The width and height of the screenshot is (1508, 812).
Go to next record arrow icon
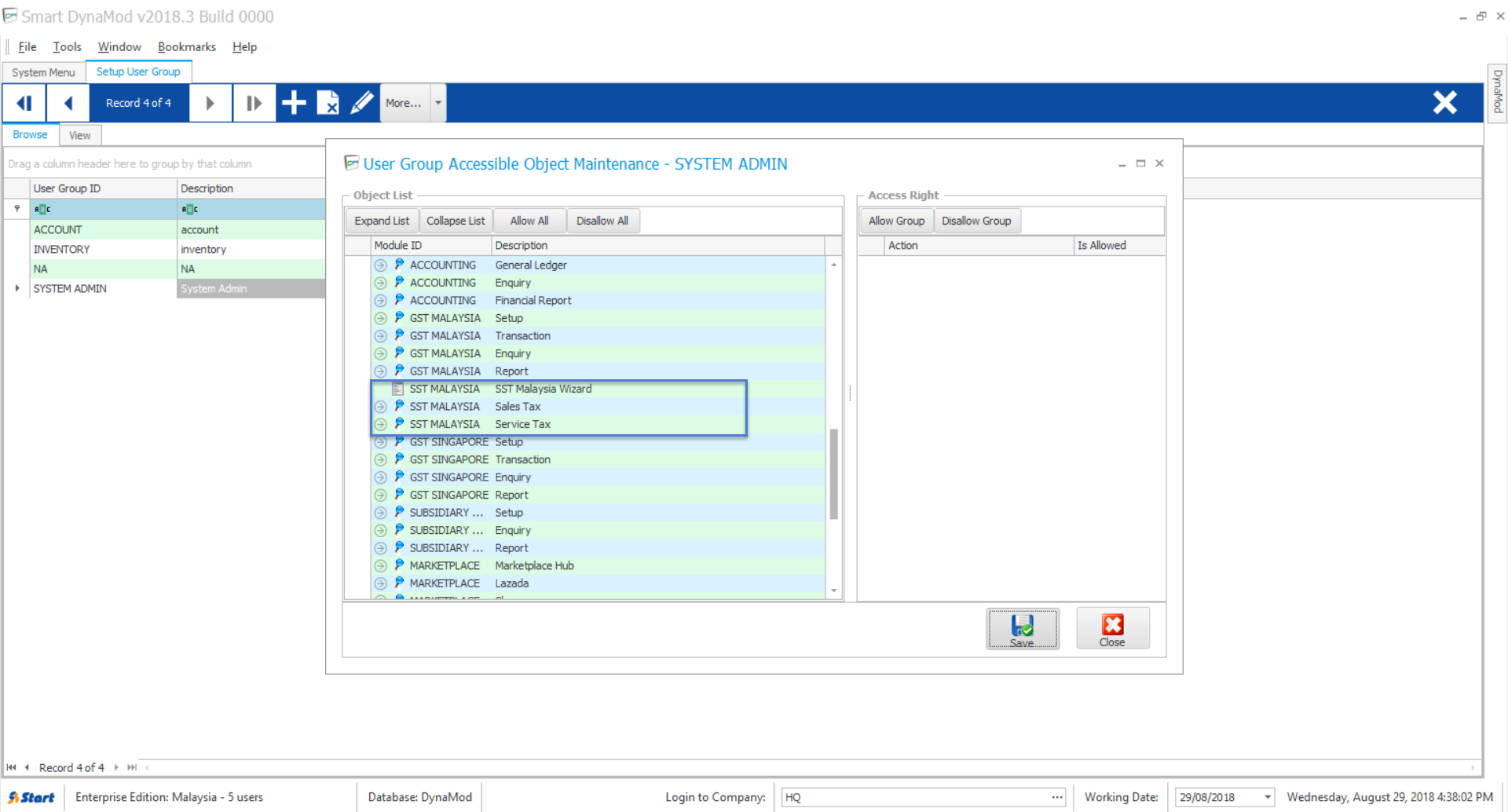coord(210,103)
